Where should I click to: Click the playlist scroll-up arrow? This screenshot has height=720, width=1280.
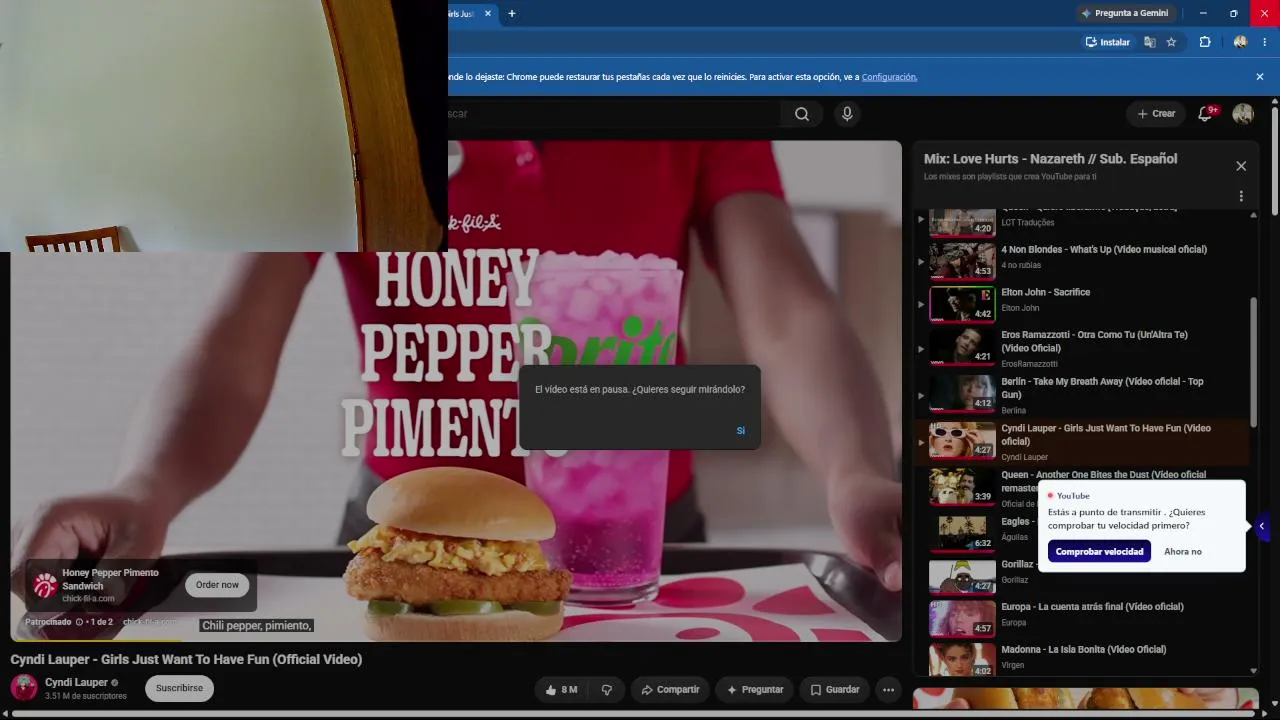(x=1254, y=215)
